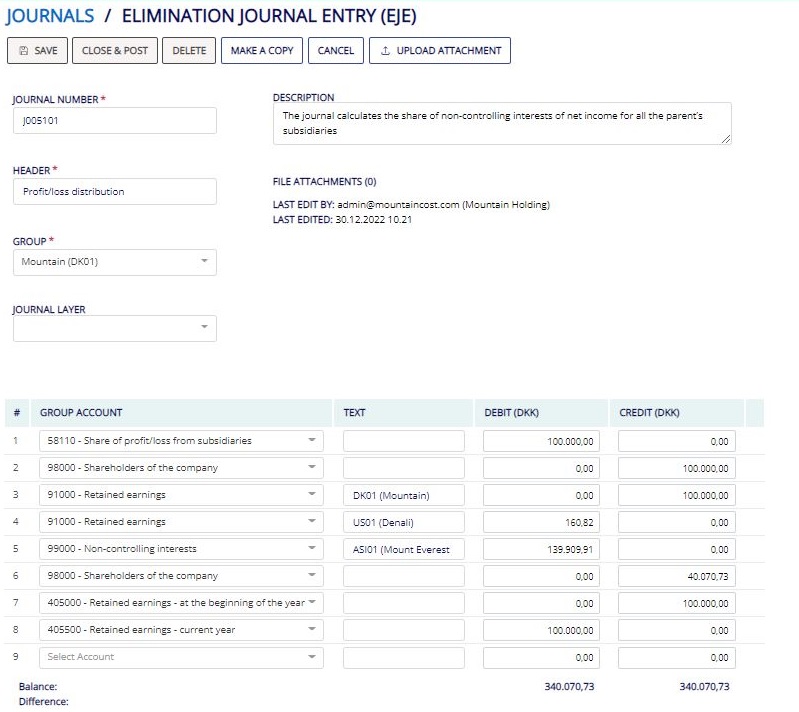The image size is (799, 712).
Task: Cancel editing the journal
Action: (336, 50)
